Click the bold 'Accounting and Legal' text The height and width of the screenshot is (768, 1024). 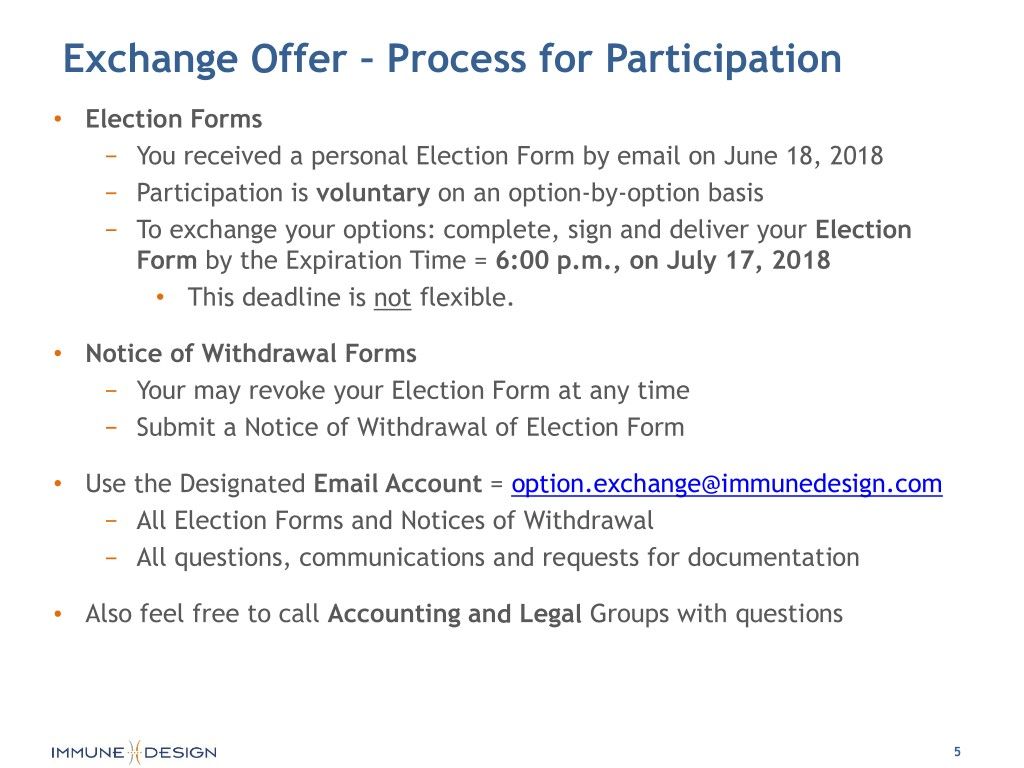[455, 613]
